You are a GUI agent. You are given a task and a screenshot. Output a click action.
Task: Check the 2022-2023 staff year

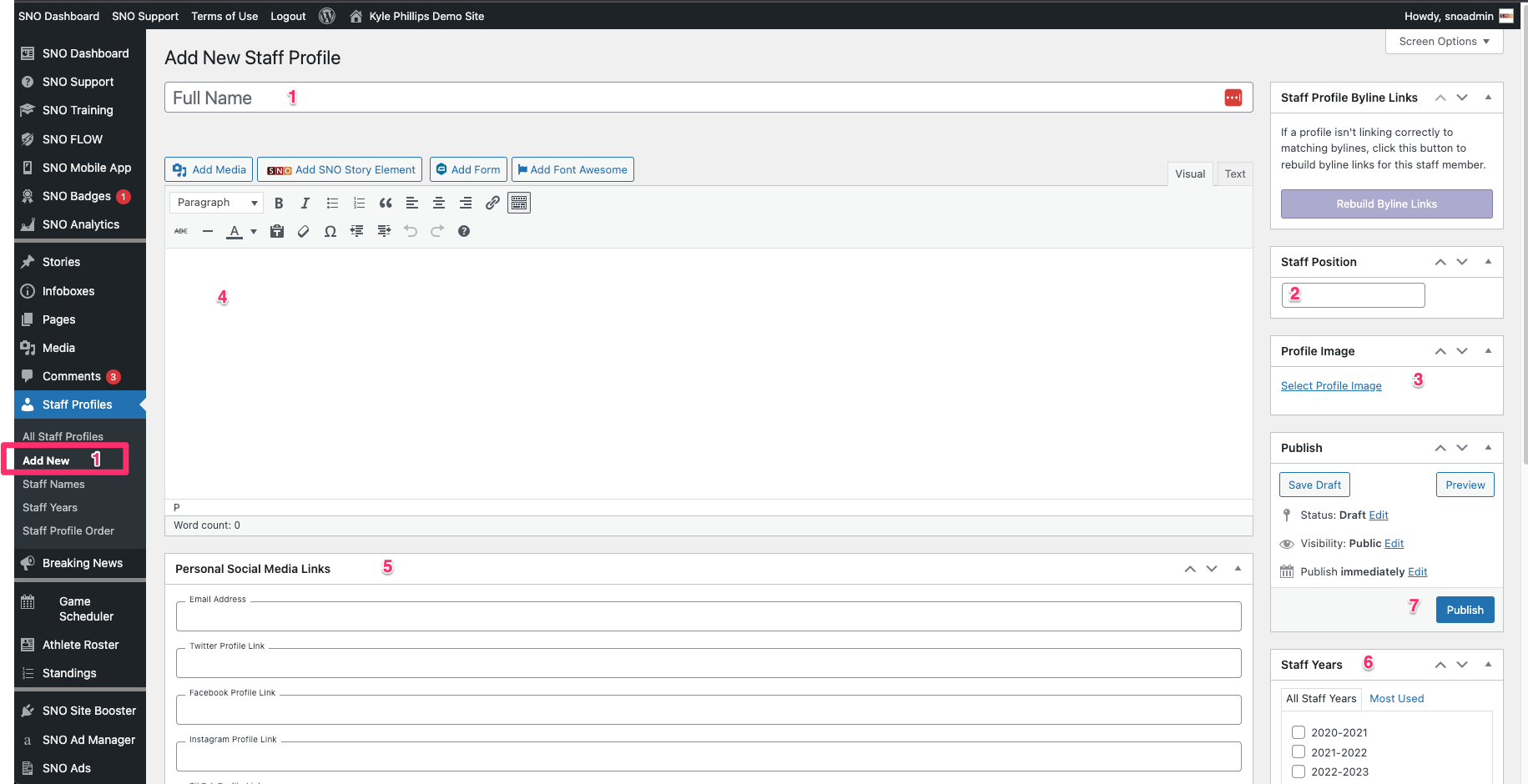[x=1299, y=771]
